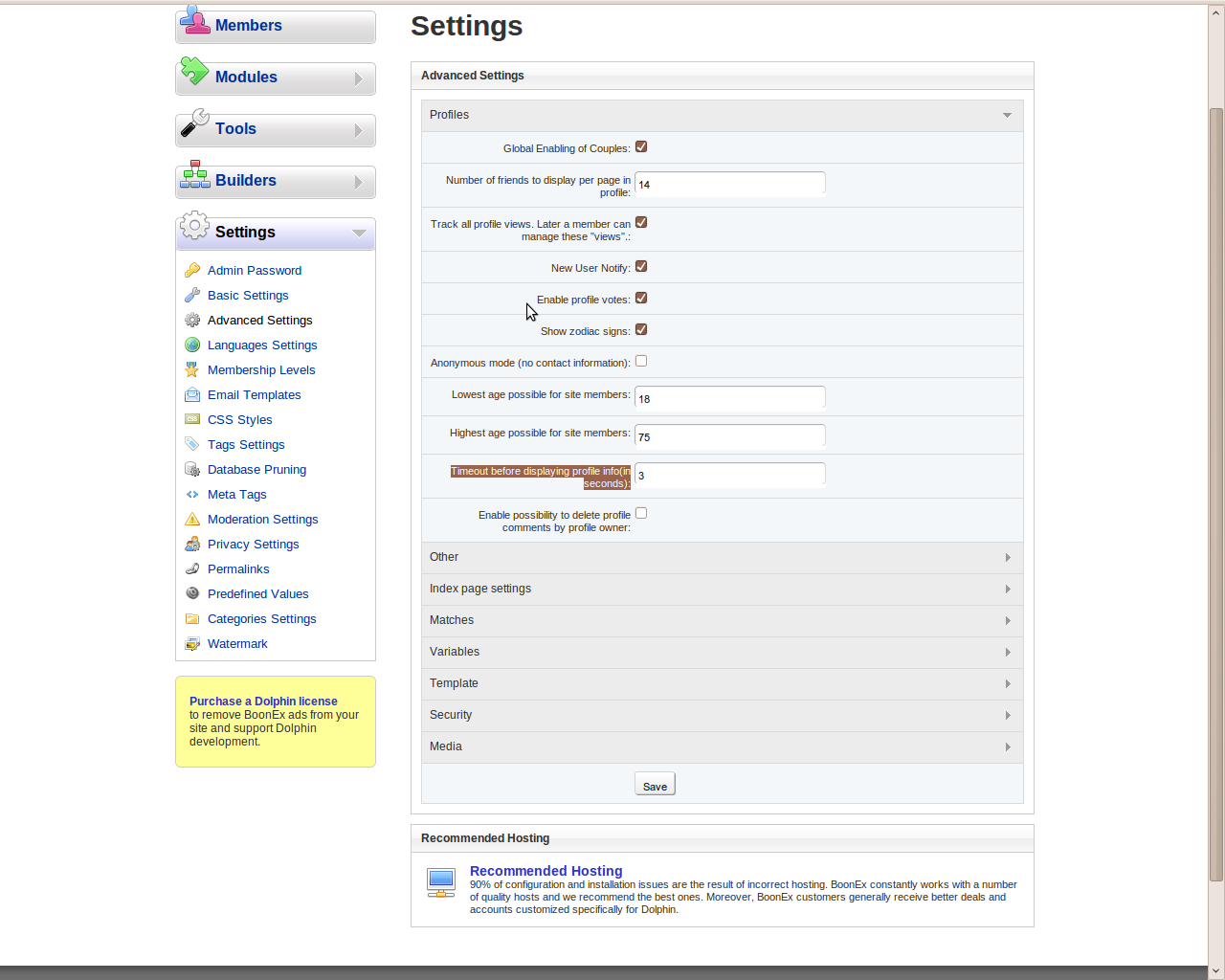Click the key icon beside Admin Password
The image size is (1225, 980).
[192, 271]
